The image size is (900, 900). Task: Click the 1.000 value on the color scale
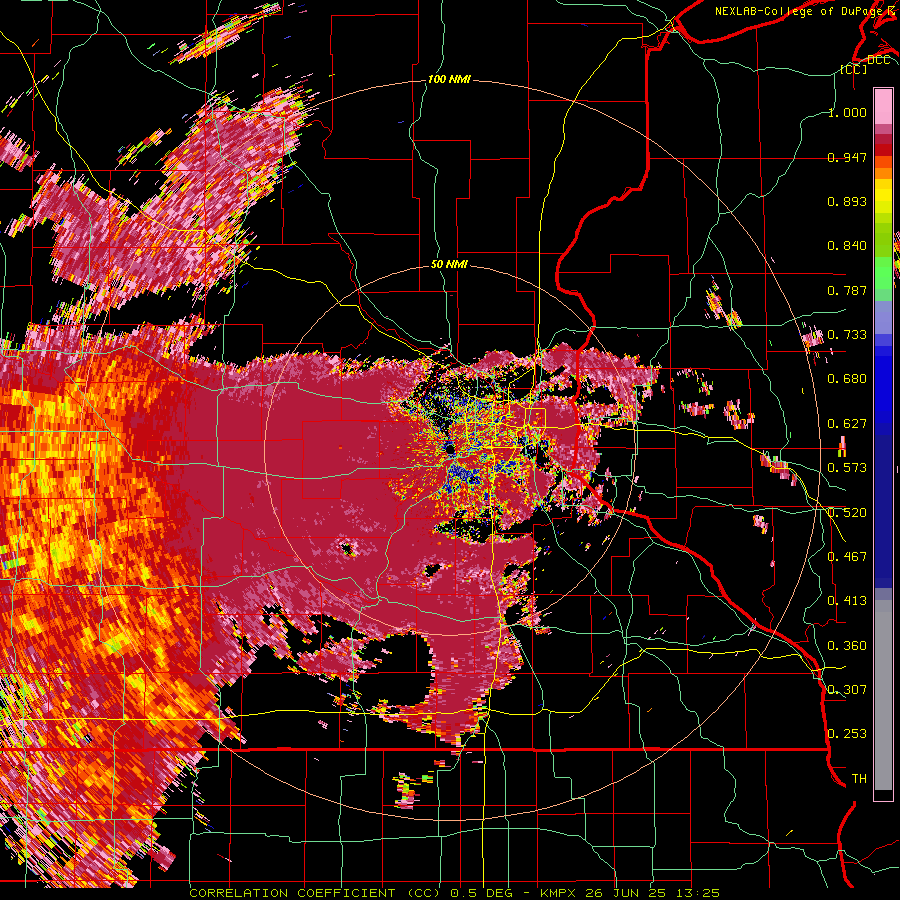847,112
